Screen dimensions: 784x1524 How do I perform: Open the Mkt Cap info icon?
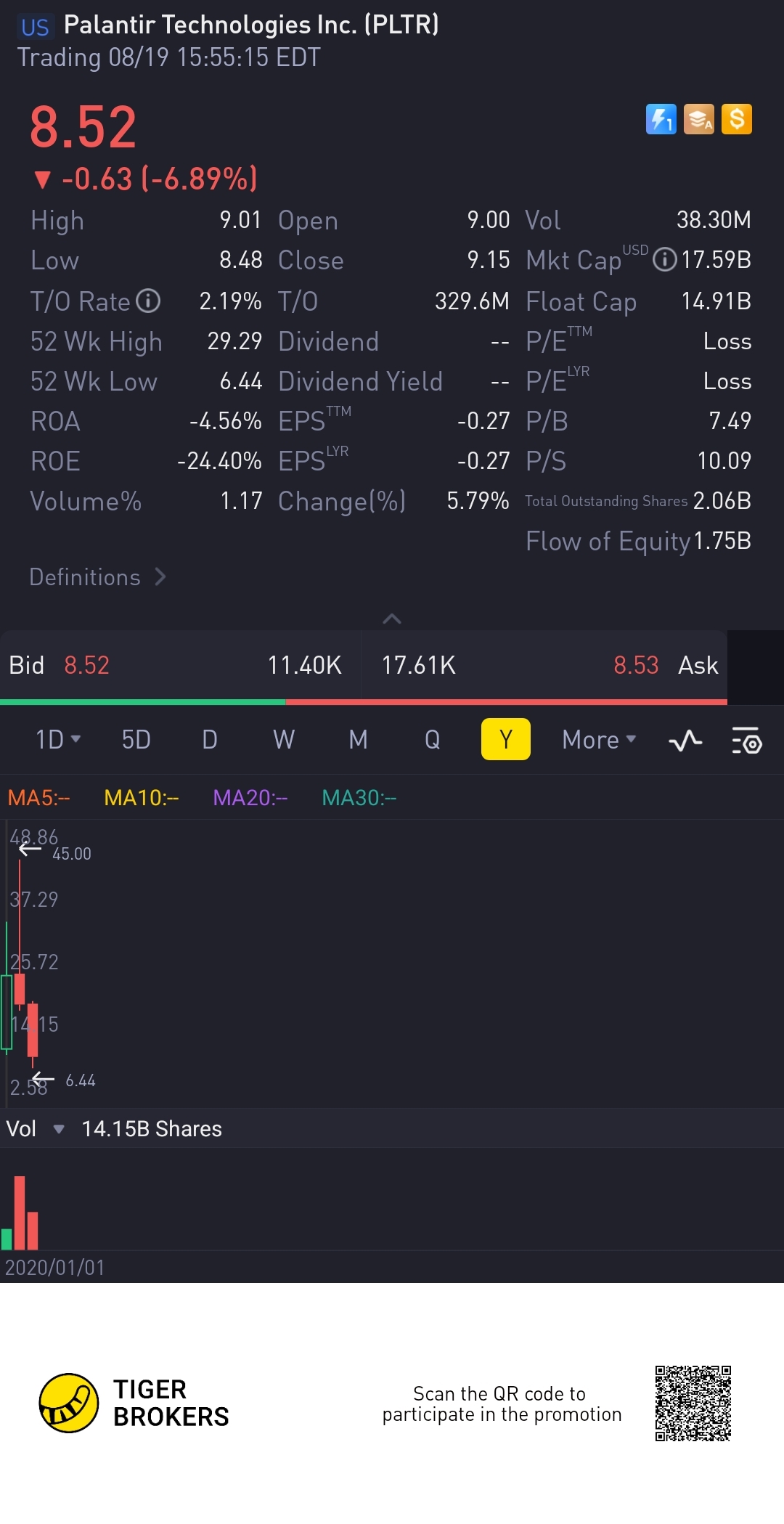pyautogui.click(x=664, y=260)
